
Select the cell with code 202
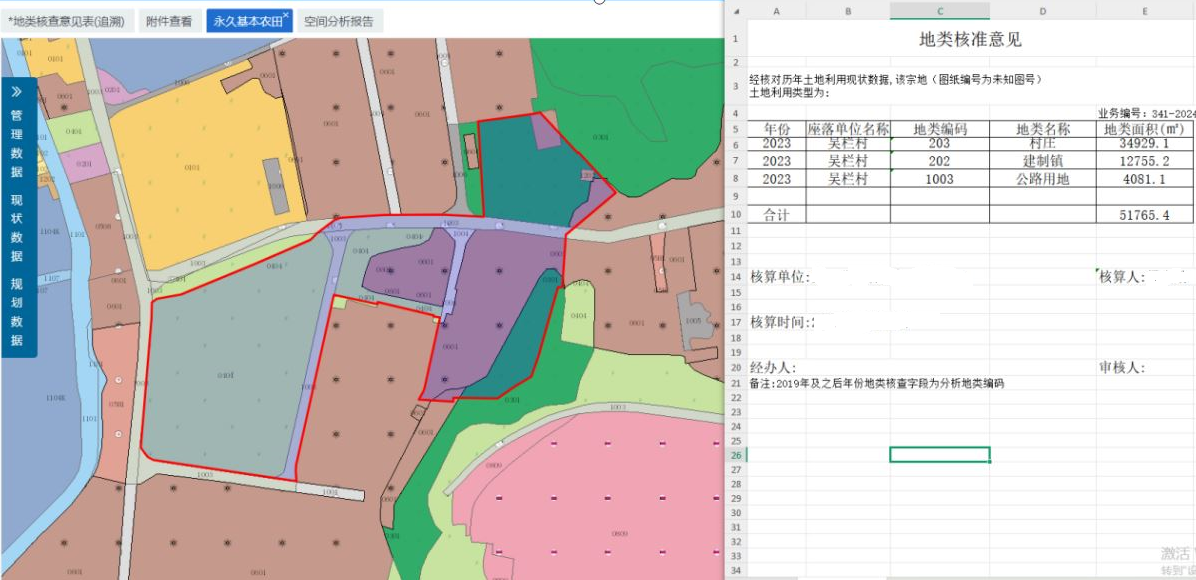coord(940,161)
